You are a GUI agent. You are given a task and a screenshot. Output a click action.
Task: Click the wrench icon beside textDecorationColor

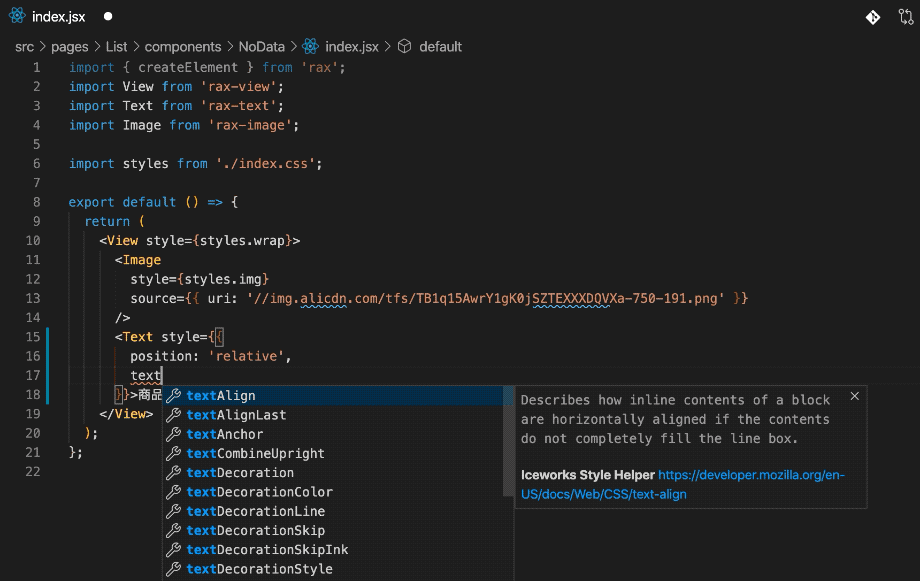173,492
